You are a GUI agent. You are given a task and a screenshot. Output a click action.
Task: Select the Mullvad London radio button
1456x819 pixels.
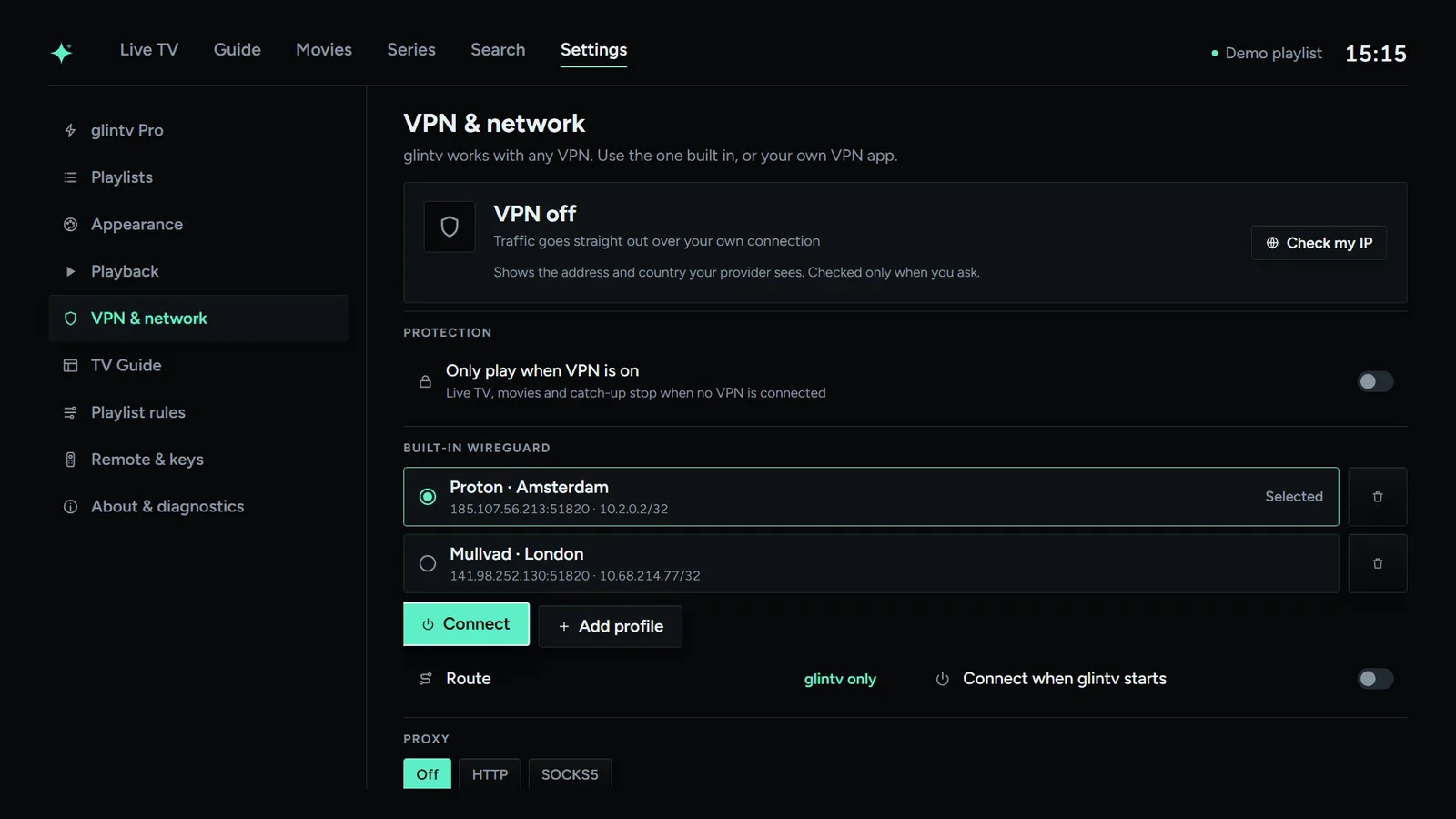[428, 564]
